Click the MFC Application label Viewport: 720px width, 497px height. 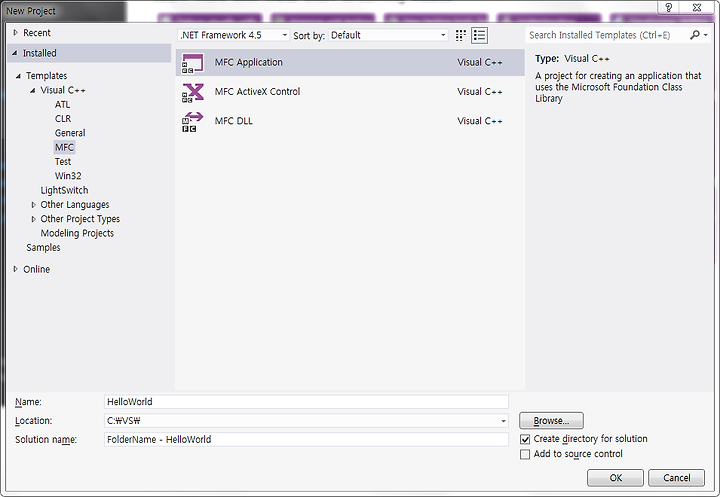[x=248, y=62]
